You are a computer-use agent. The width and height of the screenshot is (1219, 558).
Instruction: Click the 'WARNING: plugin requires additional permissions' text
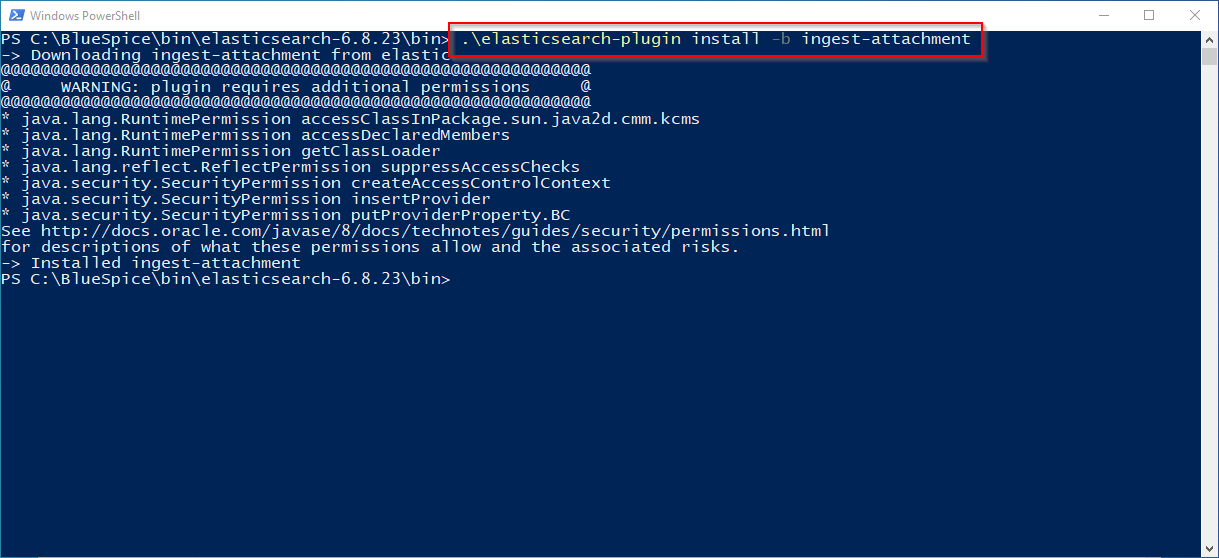point(295,87)
